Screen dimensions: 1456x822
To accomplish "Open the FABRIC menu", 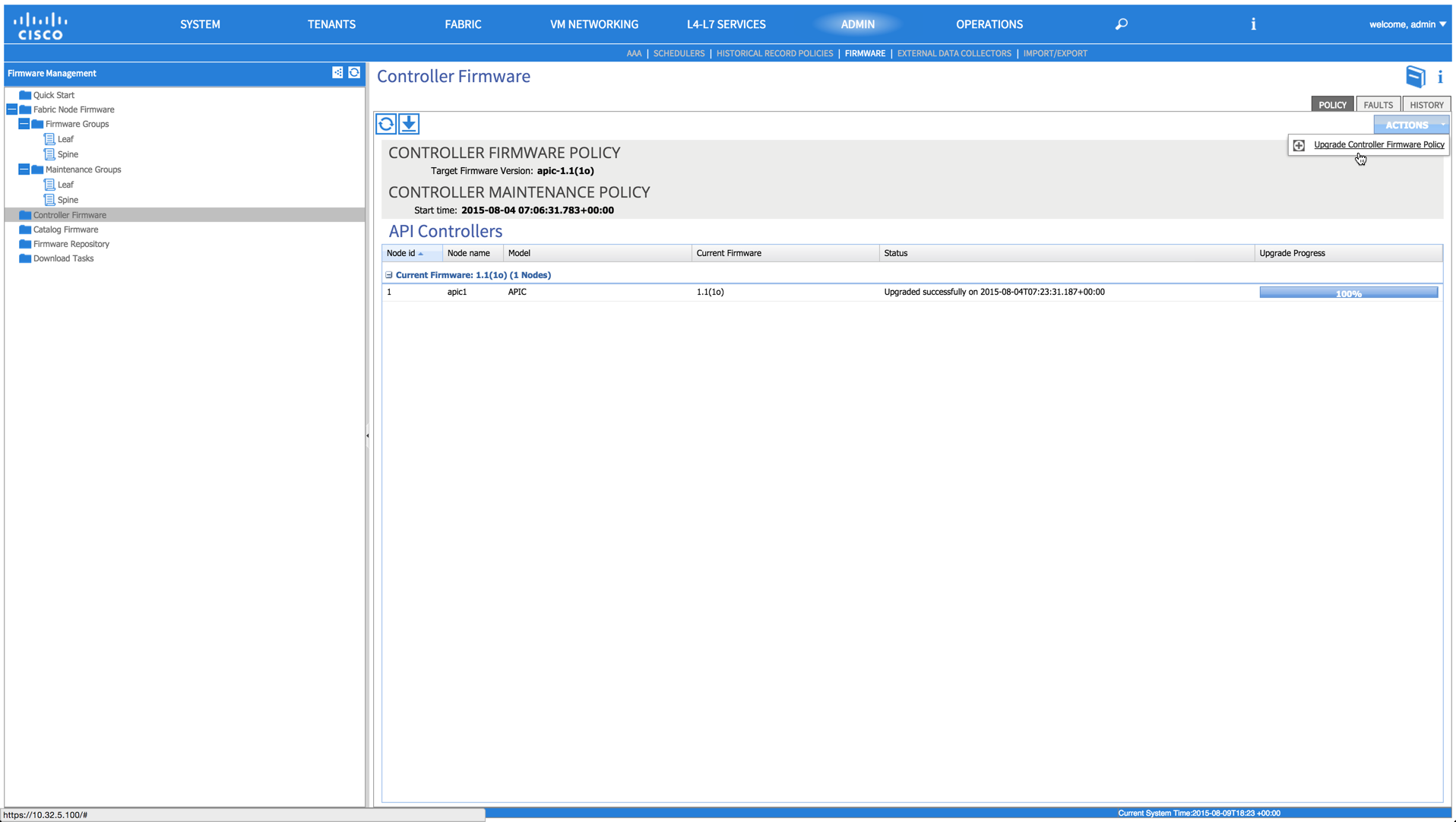I will tap(463, 24).
